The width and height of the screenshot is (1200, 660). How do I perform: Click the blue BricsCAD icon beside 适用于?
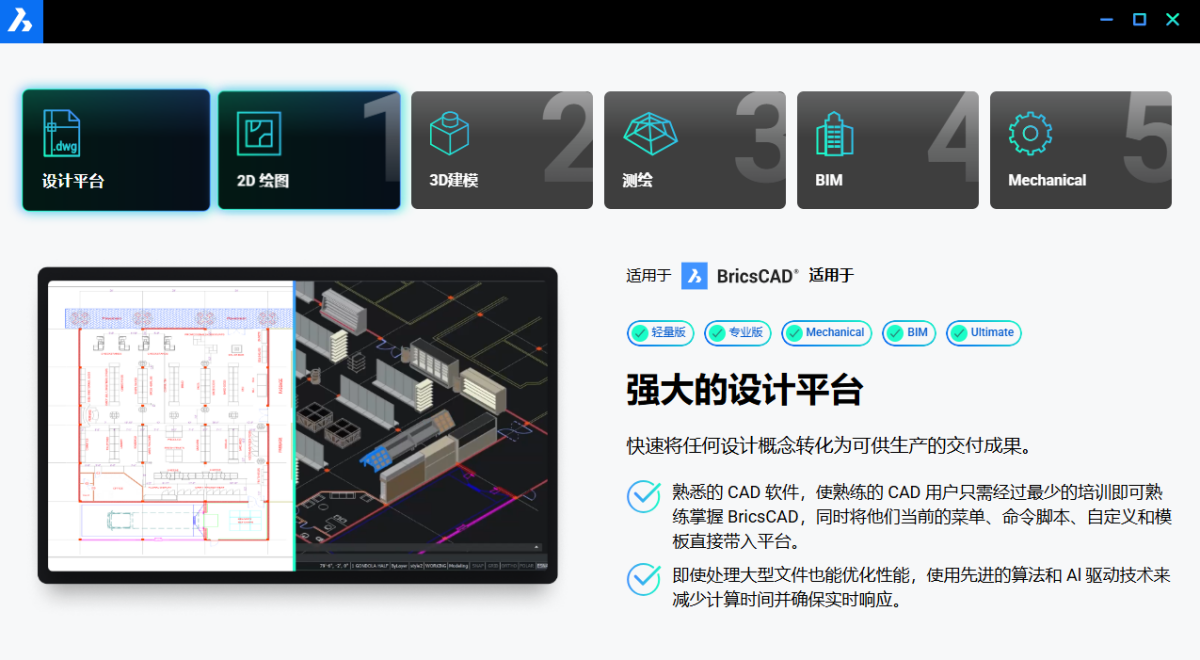tap(694, 276)
